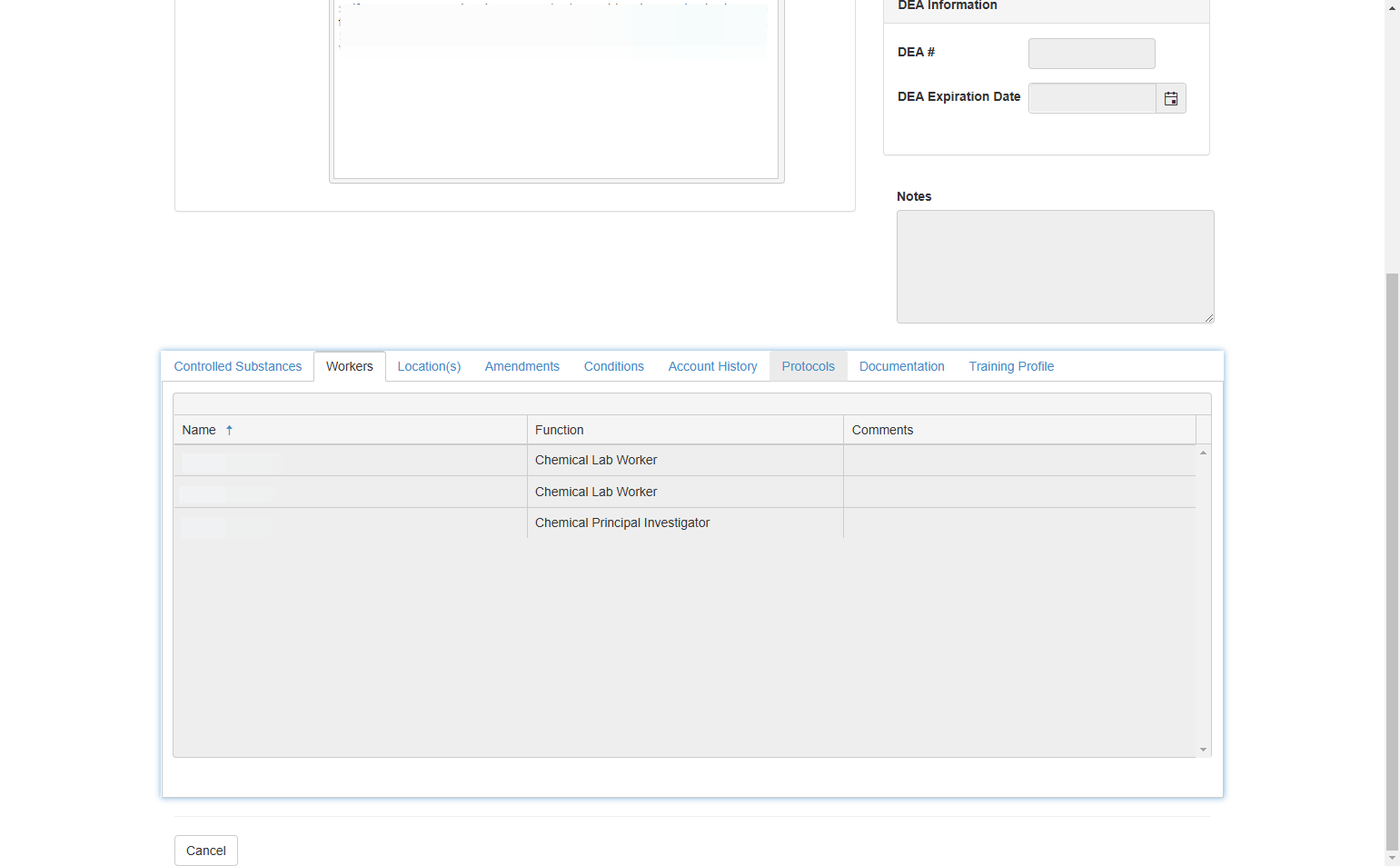Click into the Notes text area
This screenshot has height=866, width=1400.
tap(1056, 267)
